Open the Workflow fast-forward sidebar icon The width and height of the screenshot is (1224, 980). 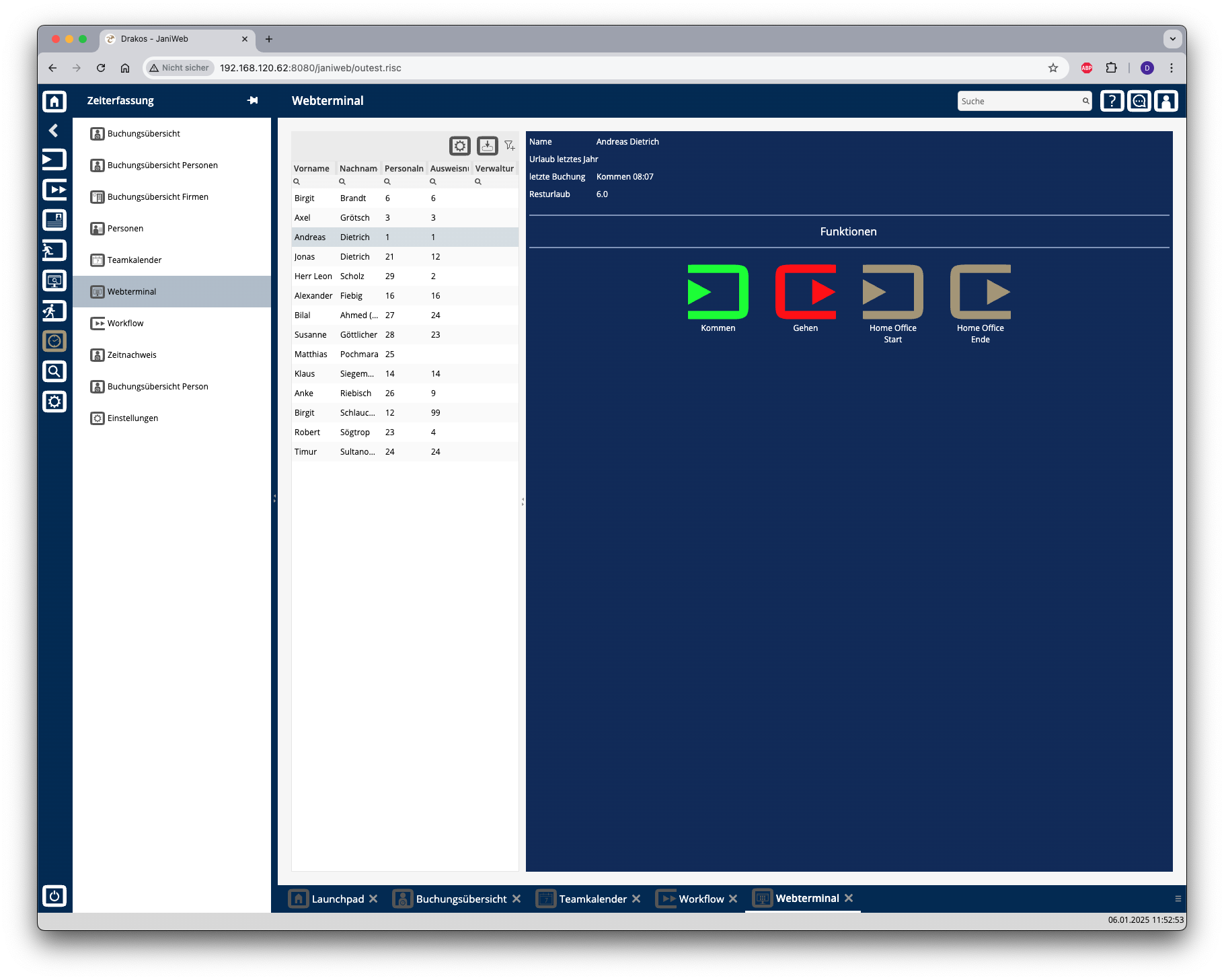pos(54,190)
